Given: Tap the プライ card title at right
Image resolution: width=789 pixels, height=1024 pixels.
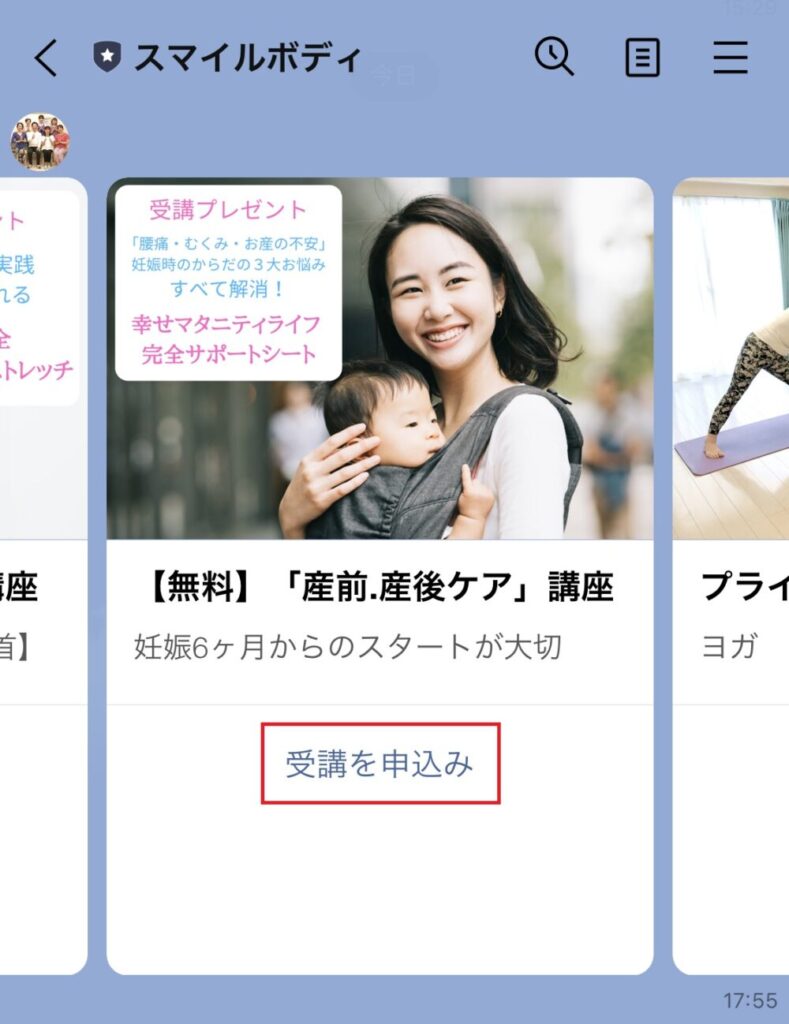Looking at the screenshot, I should pos(745,587).
